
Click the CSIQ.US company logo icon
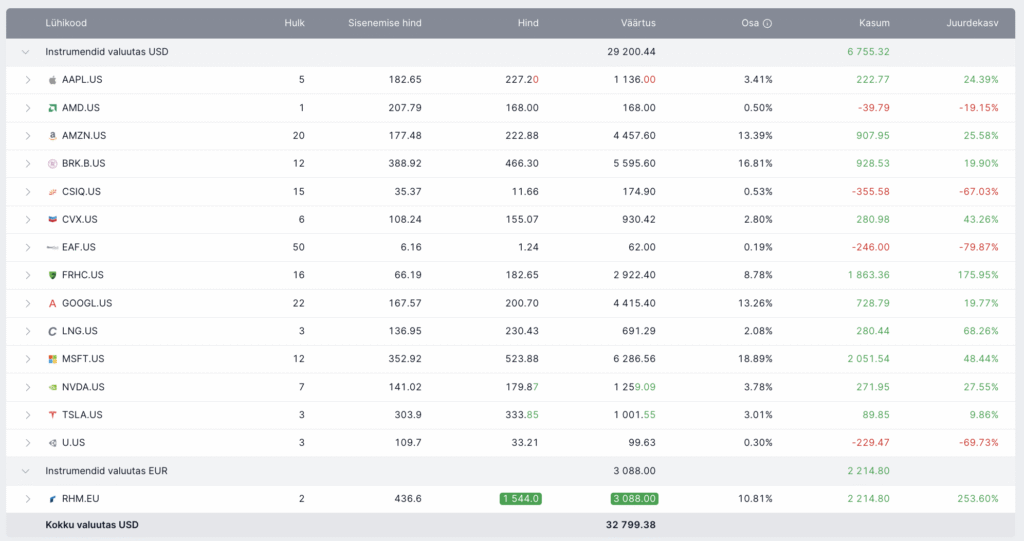click(x=52, y=191)
